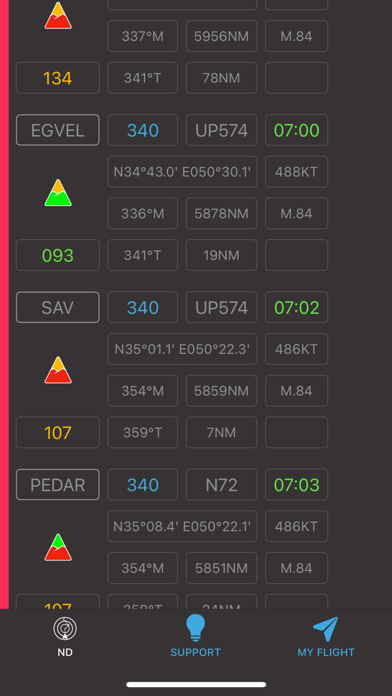The width and height of the screenshot is (392, 696).
Task: Tap the UP574 airway in SAV row
Action: (x=222, y=307)
